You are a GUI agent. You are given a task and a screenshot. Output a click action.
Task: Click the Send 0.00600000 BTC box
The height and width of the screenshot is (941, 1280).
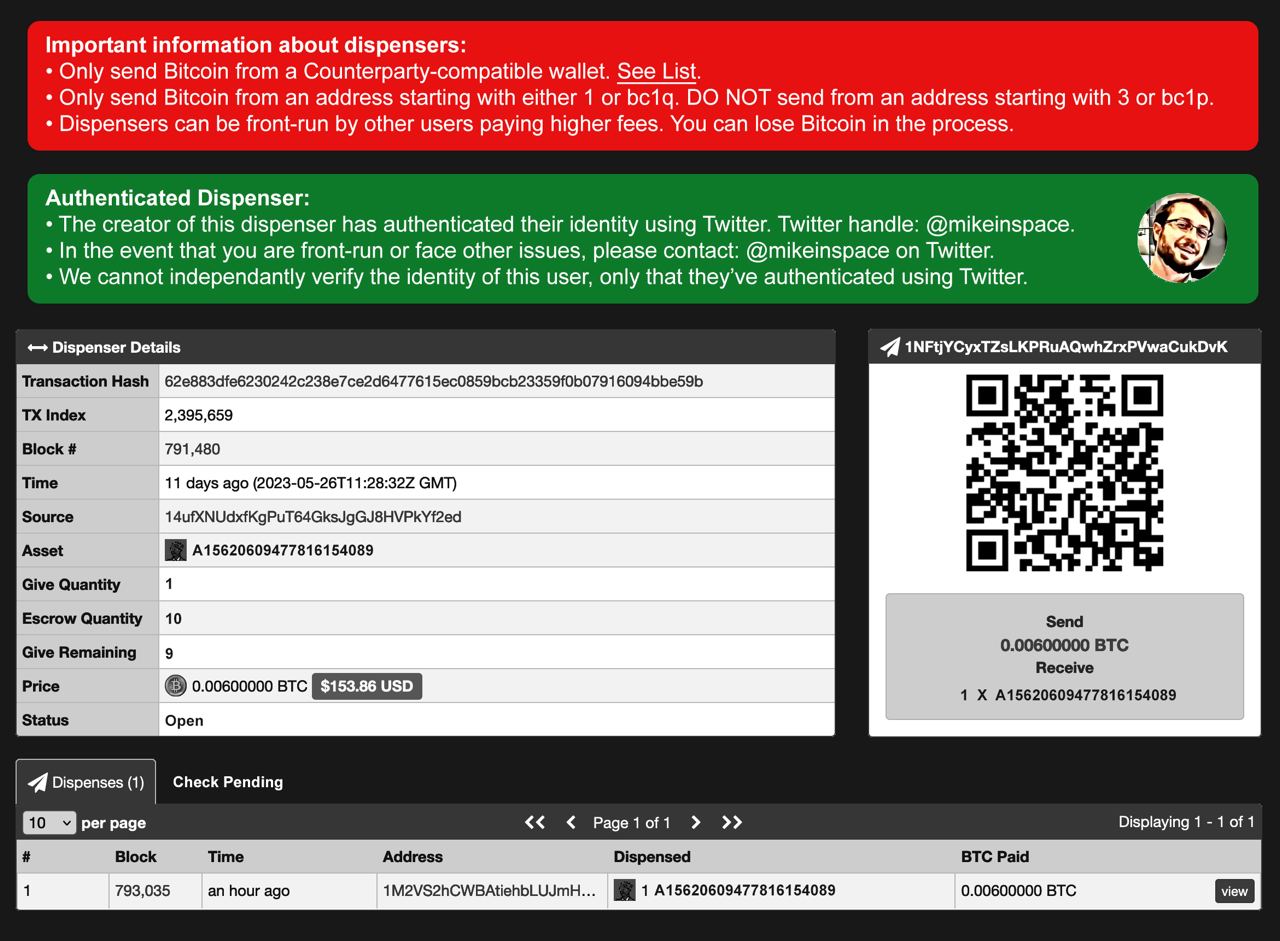click(x=1064, y=657)
